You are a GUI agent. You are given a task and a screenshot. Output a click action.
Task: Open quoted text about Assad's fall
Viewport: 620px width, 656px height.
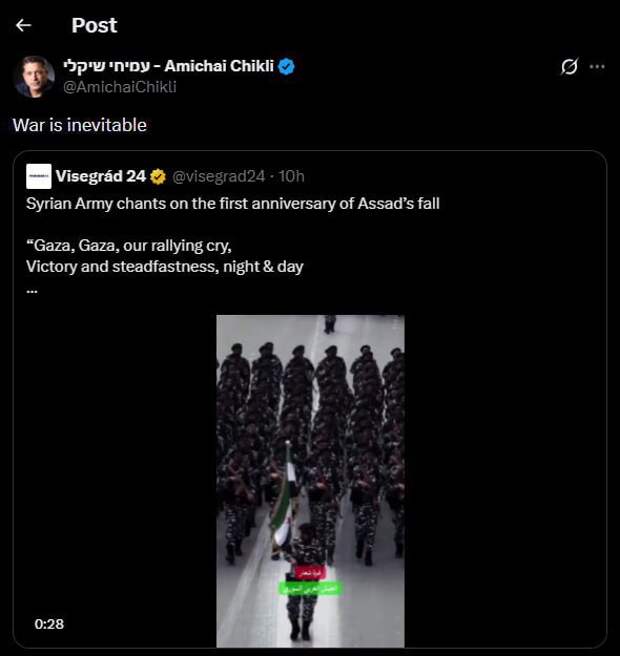pyautogui.click(x=232, y=204)
